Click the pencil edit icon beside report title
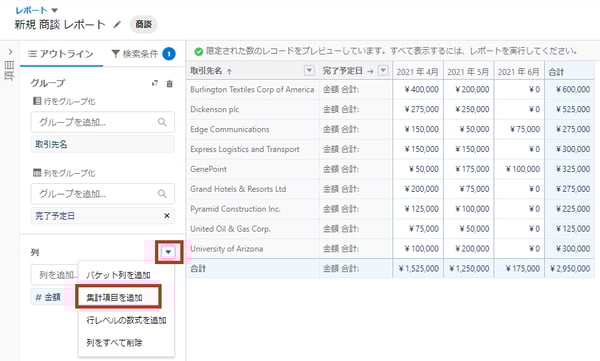 click(x=117, y=25)
